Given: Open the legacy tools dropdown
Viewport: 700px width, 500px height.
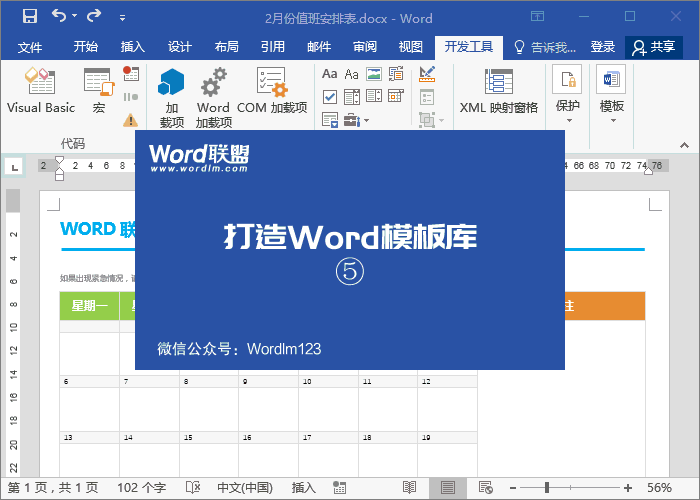Looking at the screenshot, I should click(x=356, y=120).
